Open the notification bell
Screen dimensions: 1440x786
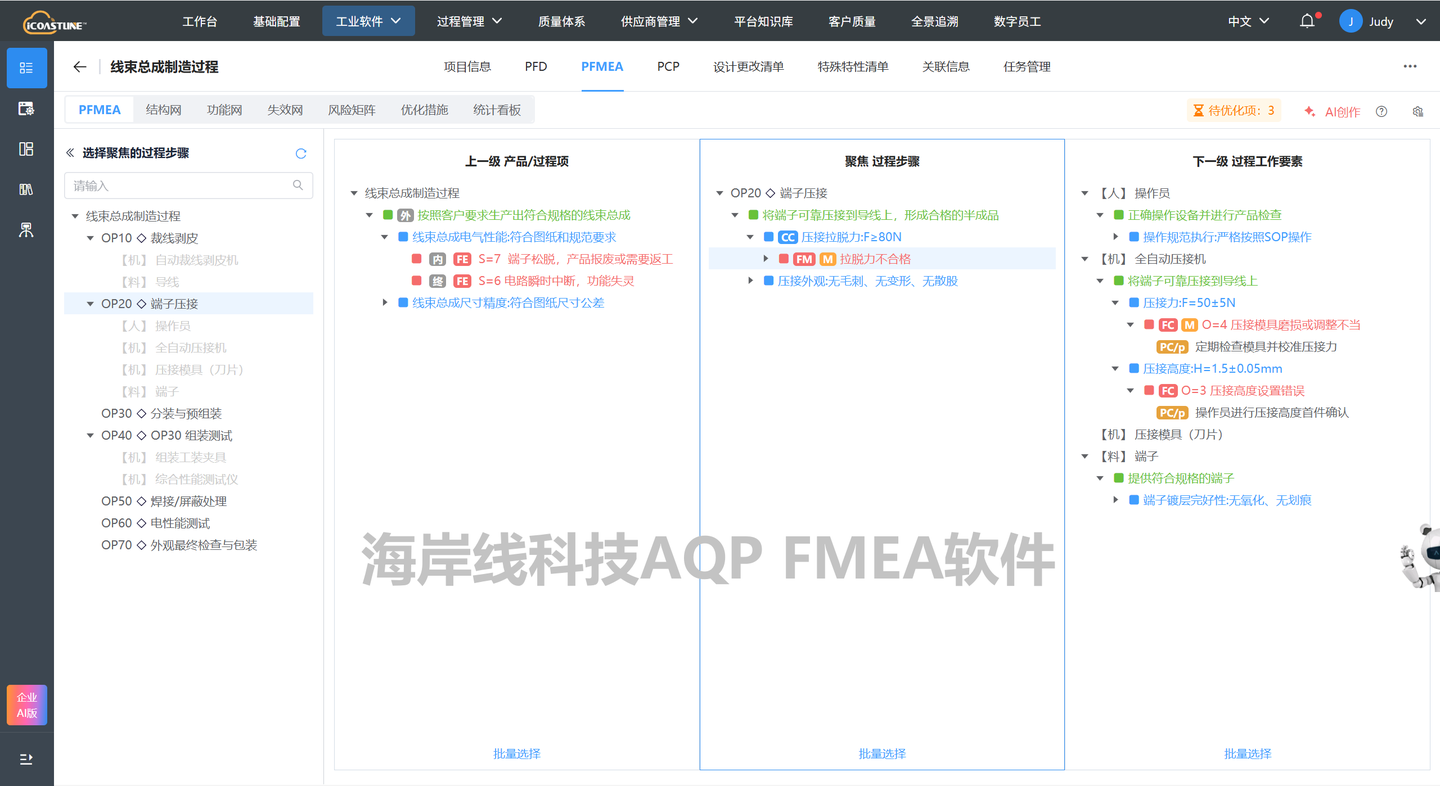click(x=1306, y=19)
